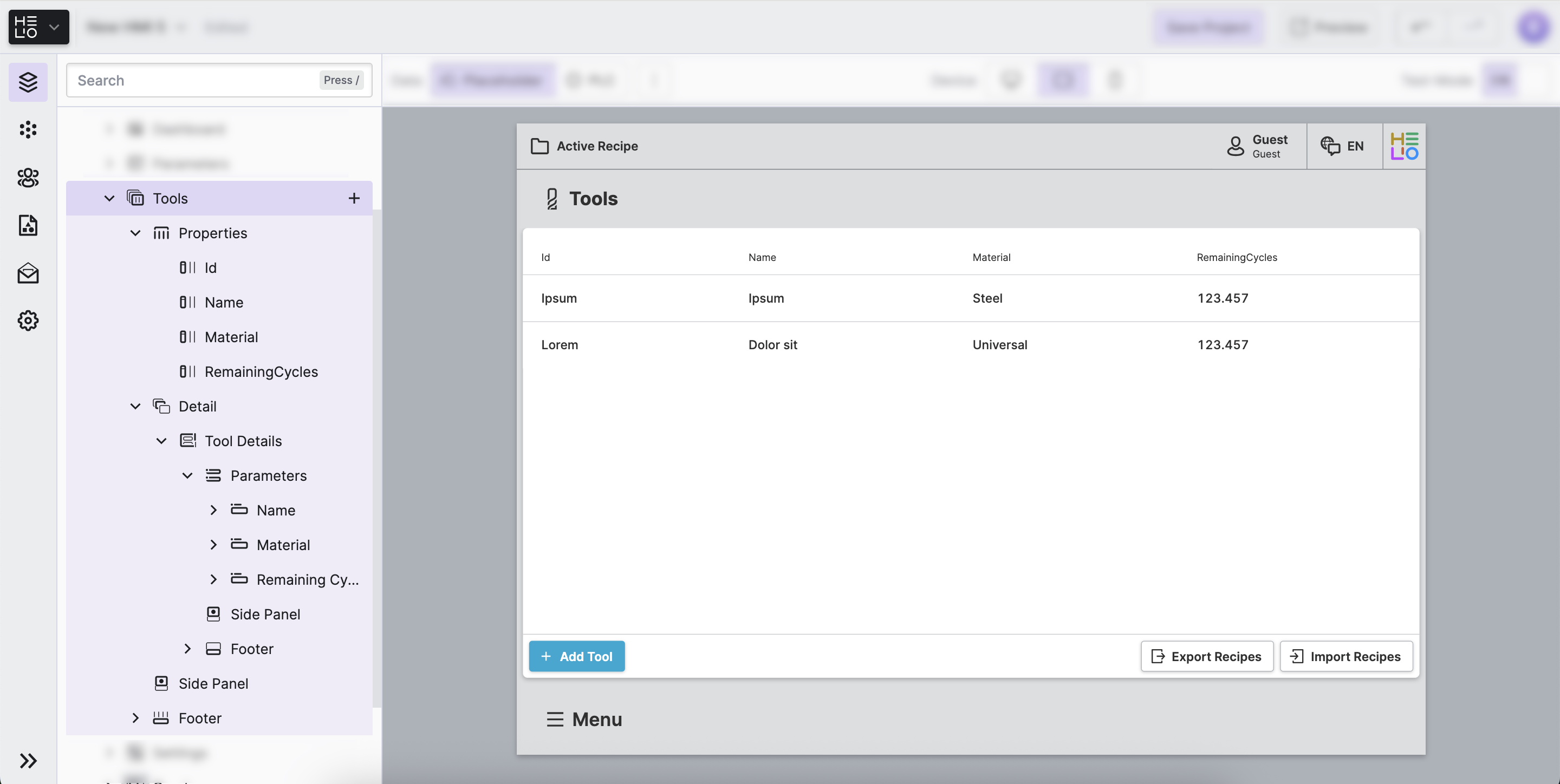This screenshot has height=784, width=1560.
Task: Open the HELIO logo dropdown menu
Action: pyautogui.click(x=39, y=27)
